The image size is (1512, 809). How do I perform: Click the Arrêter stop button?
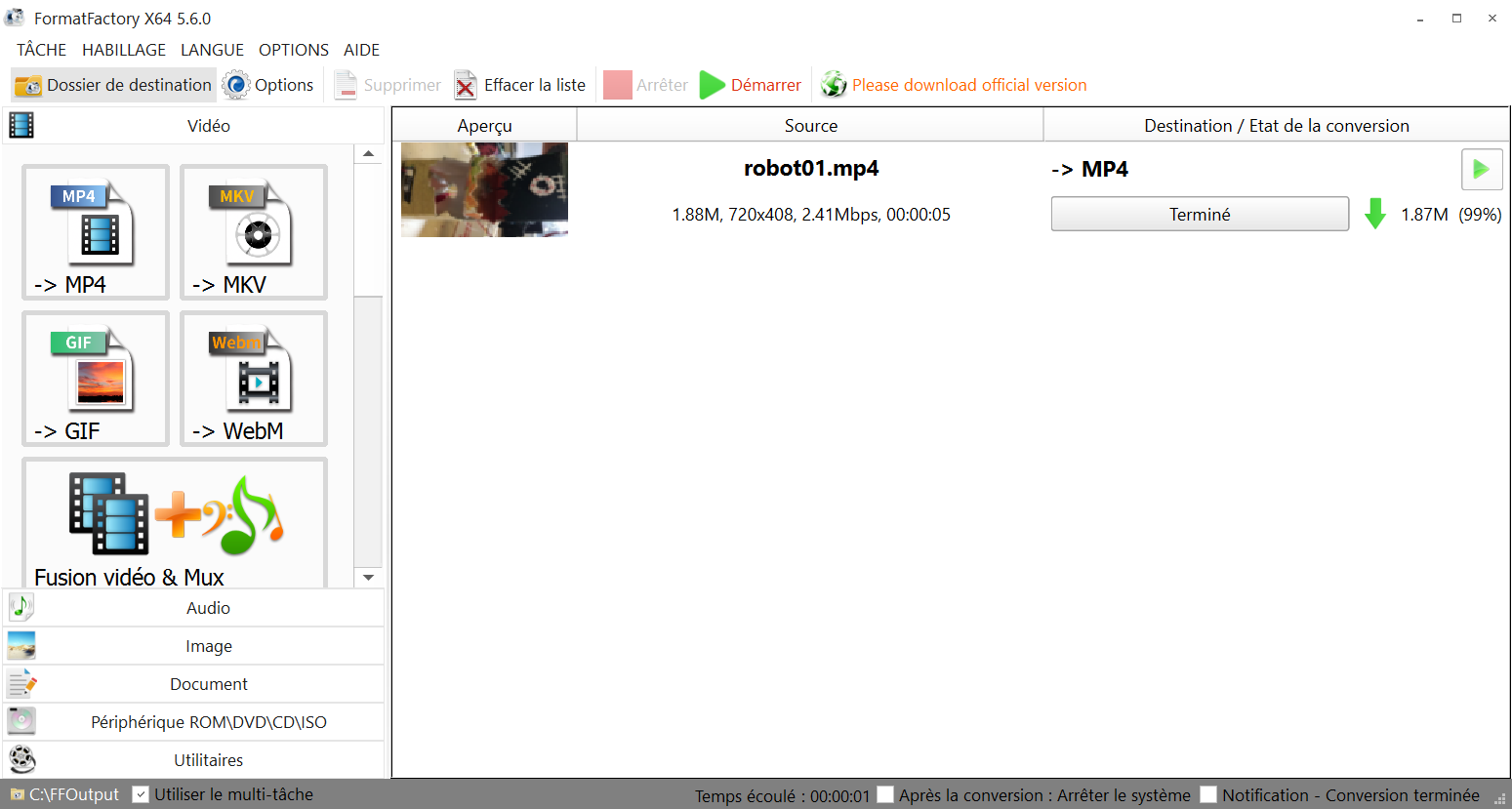(x=645, y=85)
